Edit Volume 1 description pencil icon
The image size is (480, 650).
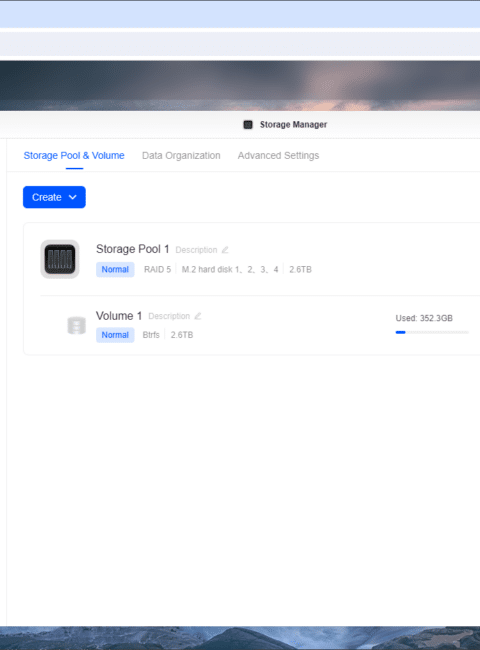[198, 316]
